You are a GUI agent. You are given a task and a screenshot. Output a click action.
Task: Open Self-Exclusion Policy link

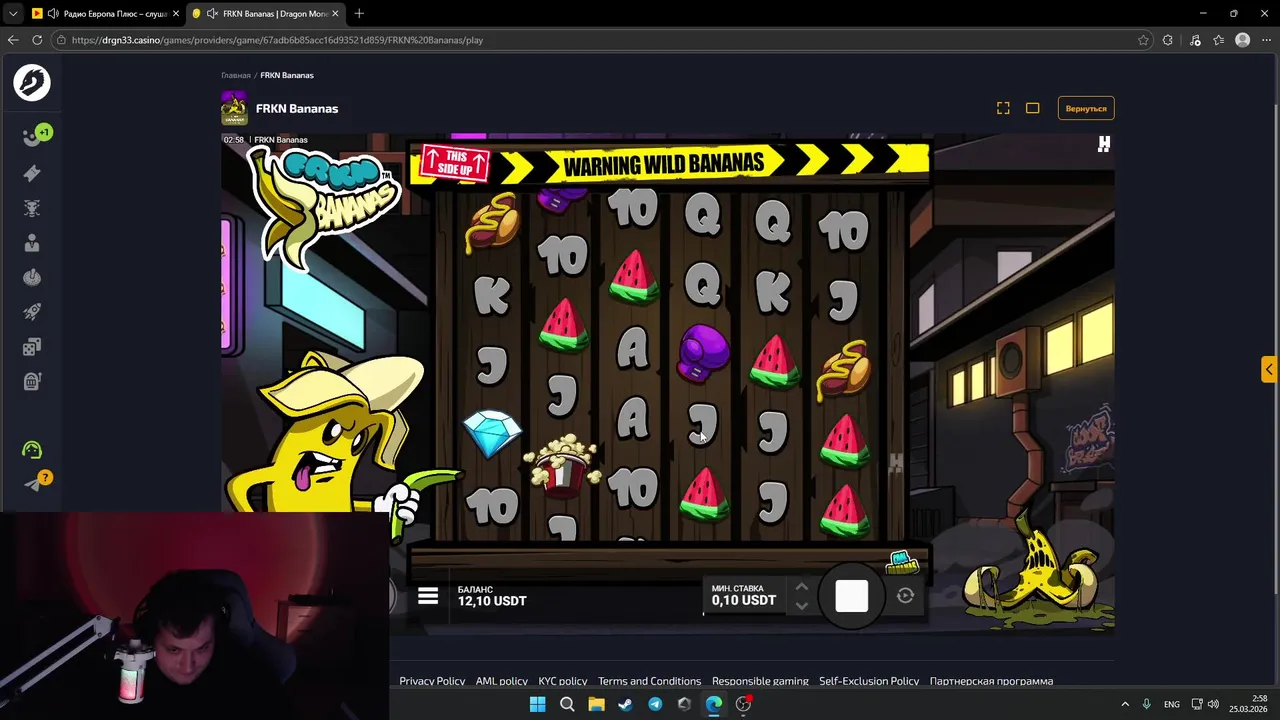869,681
